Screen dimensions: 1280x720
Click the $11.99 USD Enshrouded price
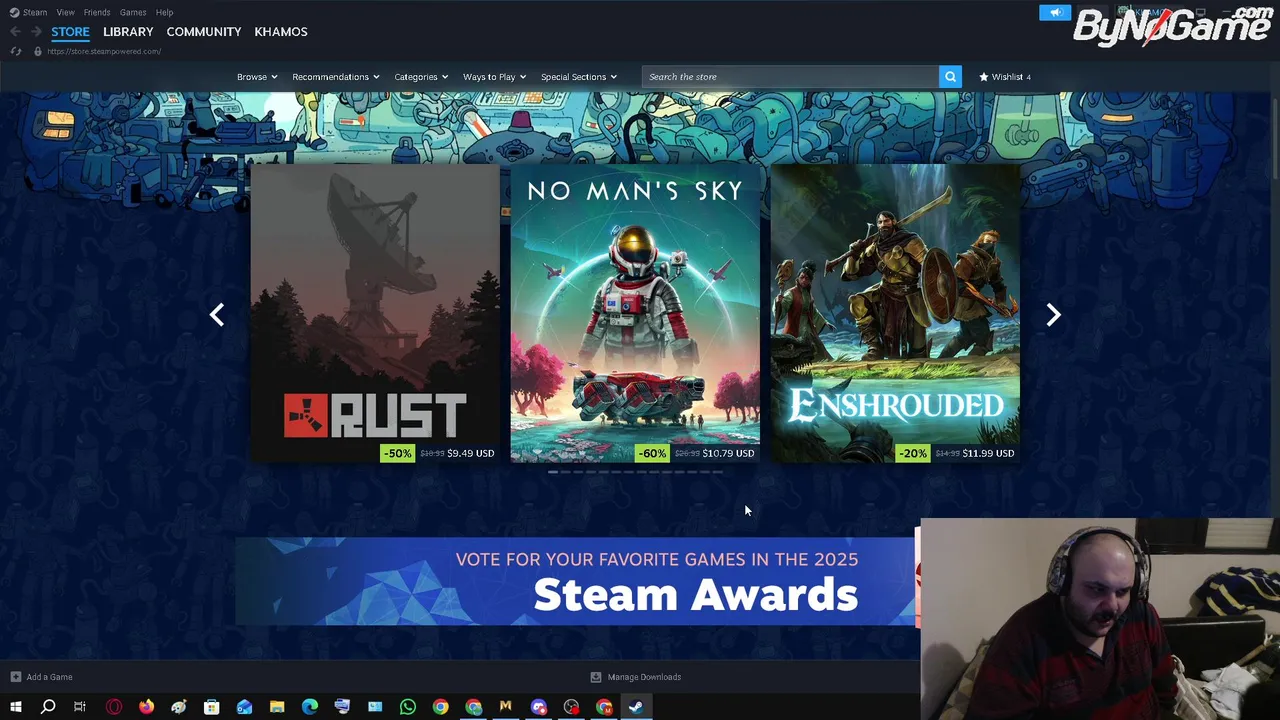[989, 453]
